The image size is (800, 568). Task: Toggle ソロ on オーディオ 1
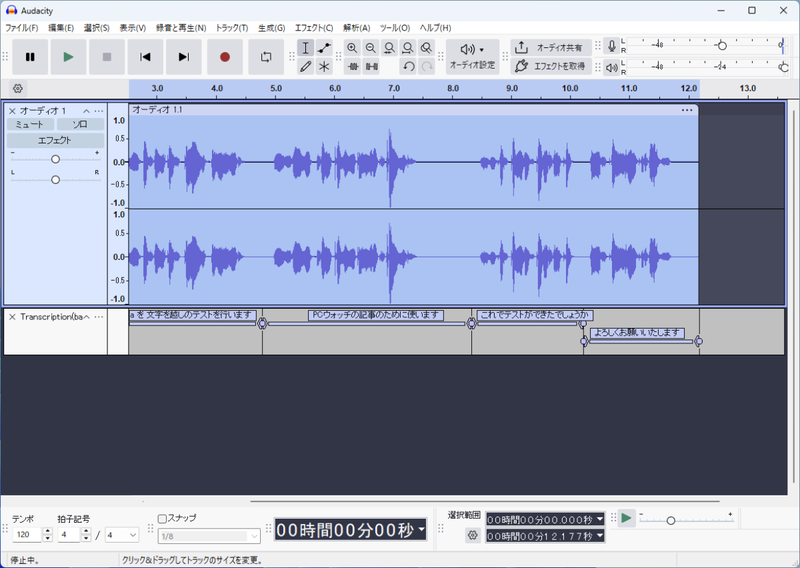click(80, 124)
